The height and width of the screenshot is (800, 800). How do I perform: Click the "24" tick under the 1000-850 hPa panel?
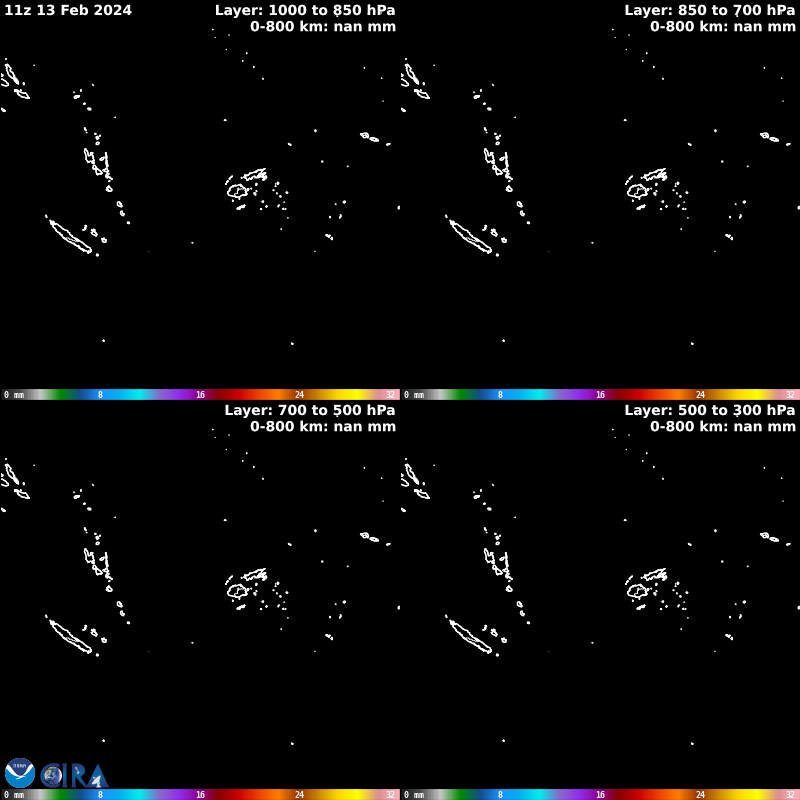point(299,395)
